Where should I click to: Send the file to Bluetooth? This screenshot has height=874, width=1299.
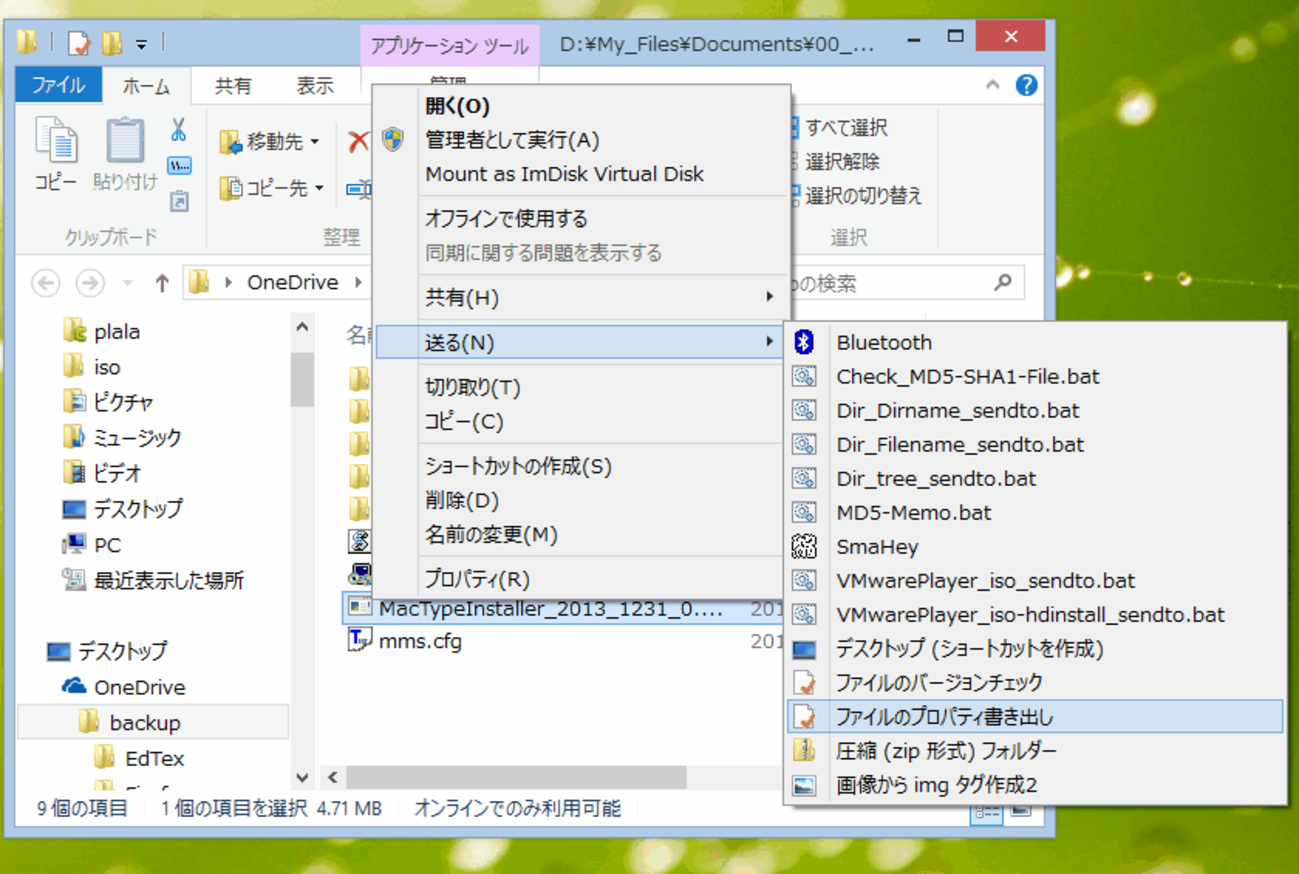coord(1035,342)
